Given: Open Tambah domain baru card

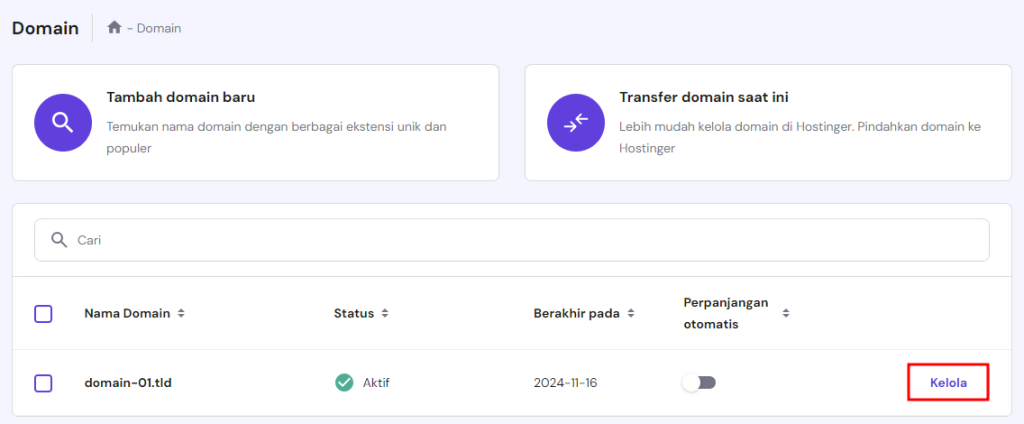Looking at the screenshot, I should [255, 123].
